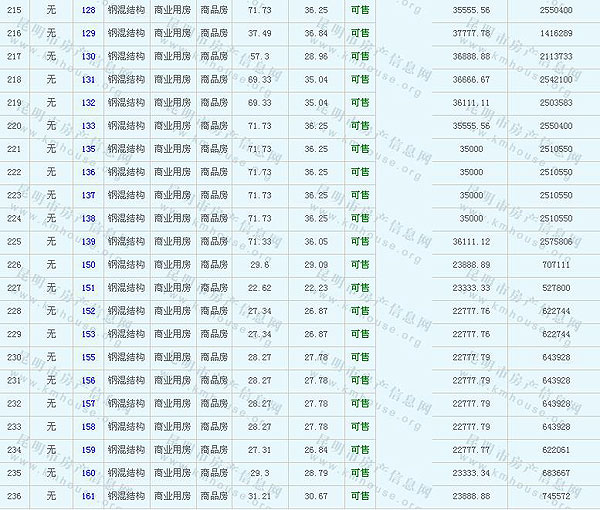Click total price 1416289 cell

pyautogui.click(x=556, y=33)
